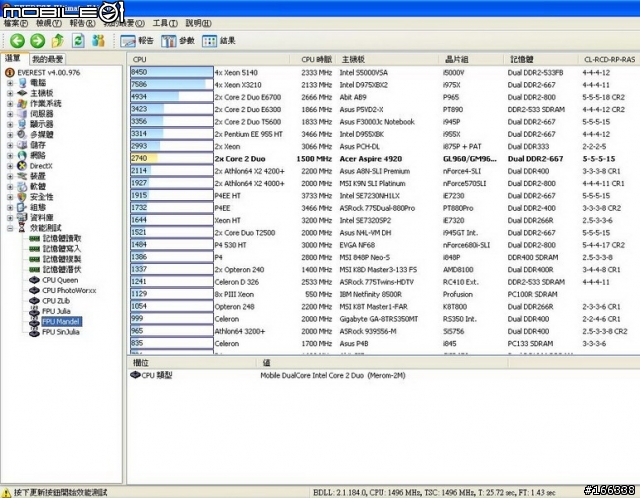Open 記憶體寫入 memory write benchmark

pos(62,249)
